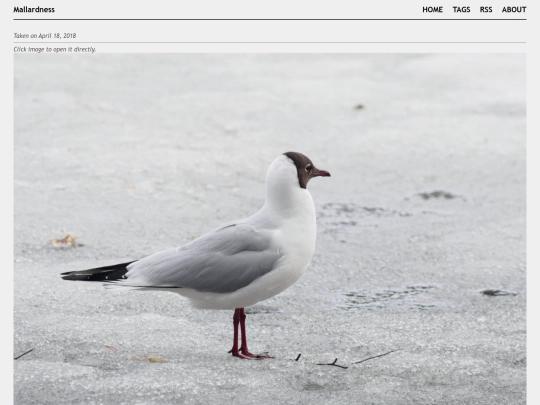The image size is (540, 405).
Task: Select 'Click image to open it directly.' text
Action: (x=55, y=49)
